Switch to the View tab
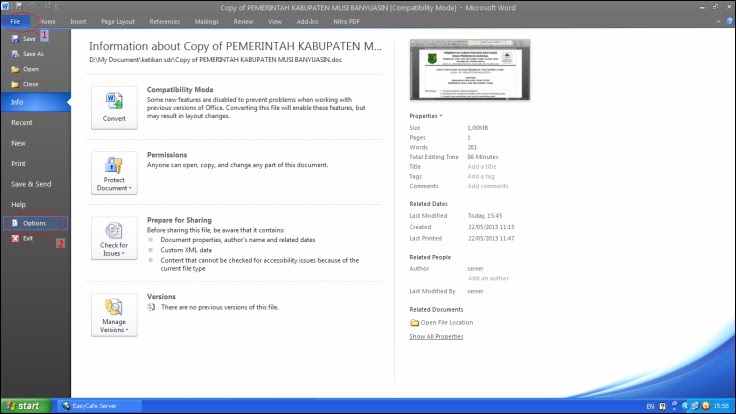The height and width of the screenshot is (414, 736). (275, 22)
